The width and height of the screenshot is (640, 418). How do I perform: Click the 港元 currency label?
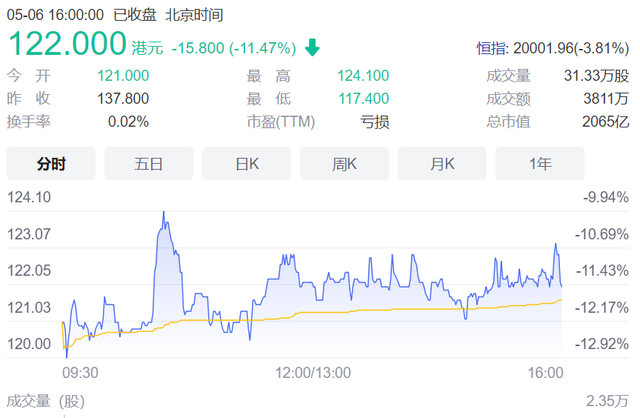coord(147,48)
